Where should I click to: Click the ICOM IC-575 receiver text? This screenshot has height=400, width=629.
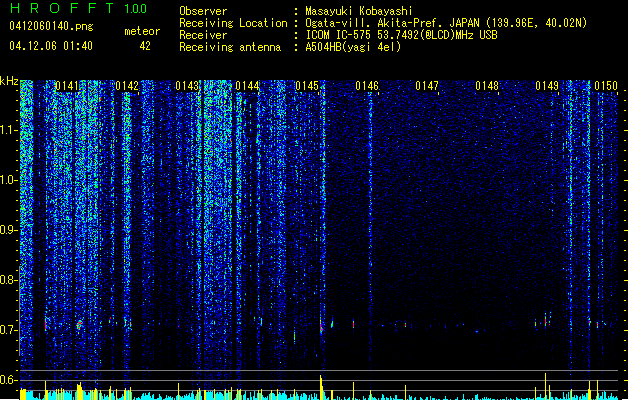point(401,35)
